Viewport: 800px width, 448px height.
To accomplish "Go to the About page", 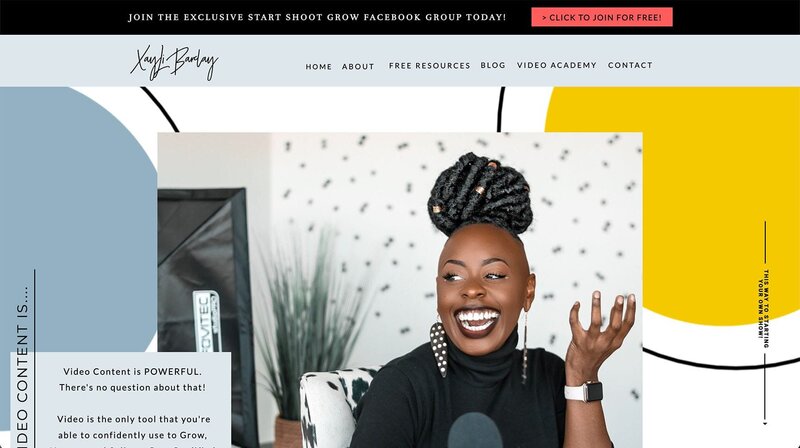I will point(358,67).
